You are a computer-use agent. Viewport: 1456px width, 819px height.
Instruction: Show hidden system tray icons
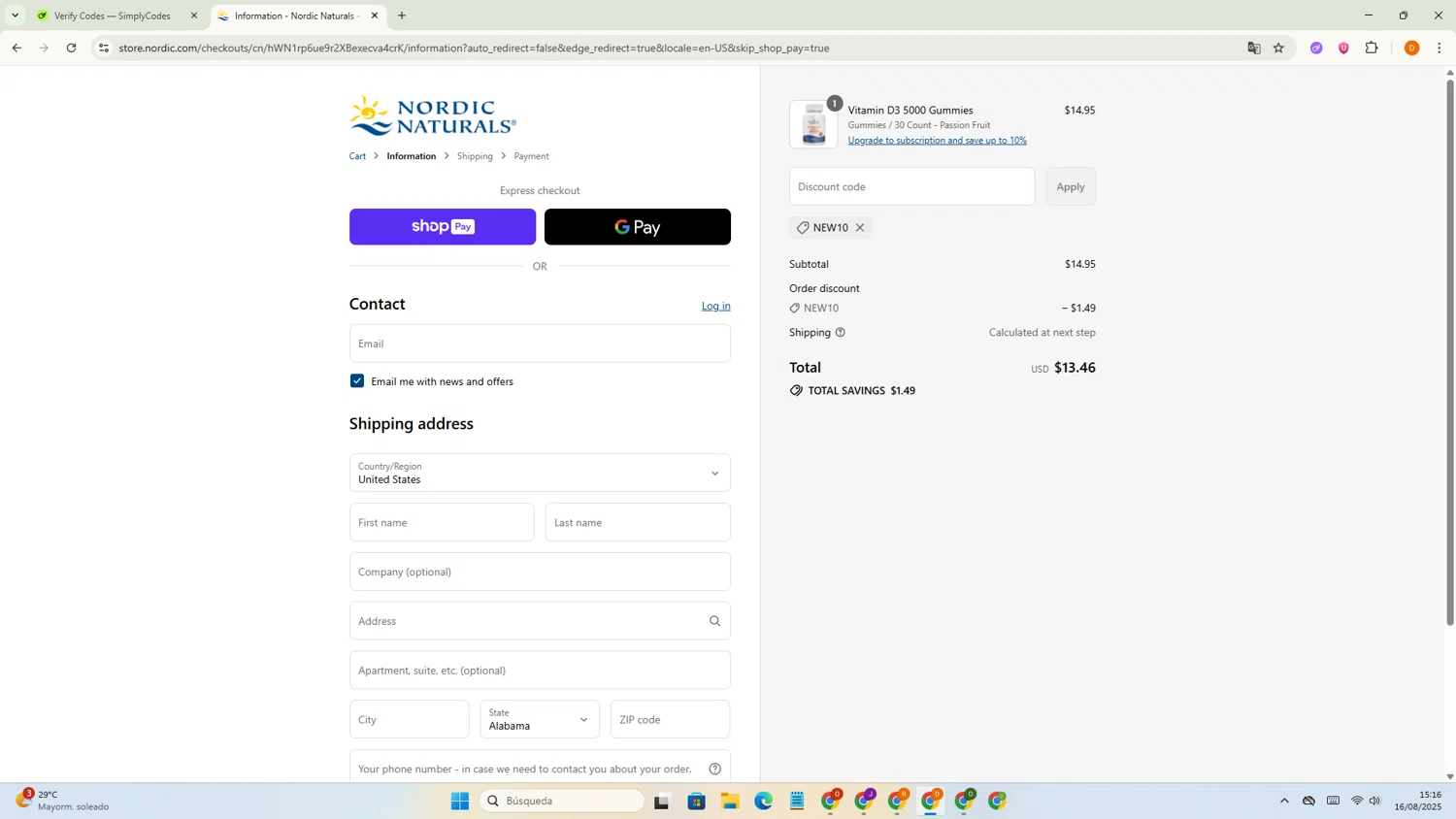click(1284, 801)
